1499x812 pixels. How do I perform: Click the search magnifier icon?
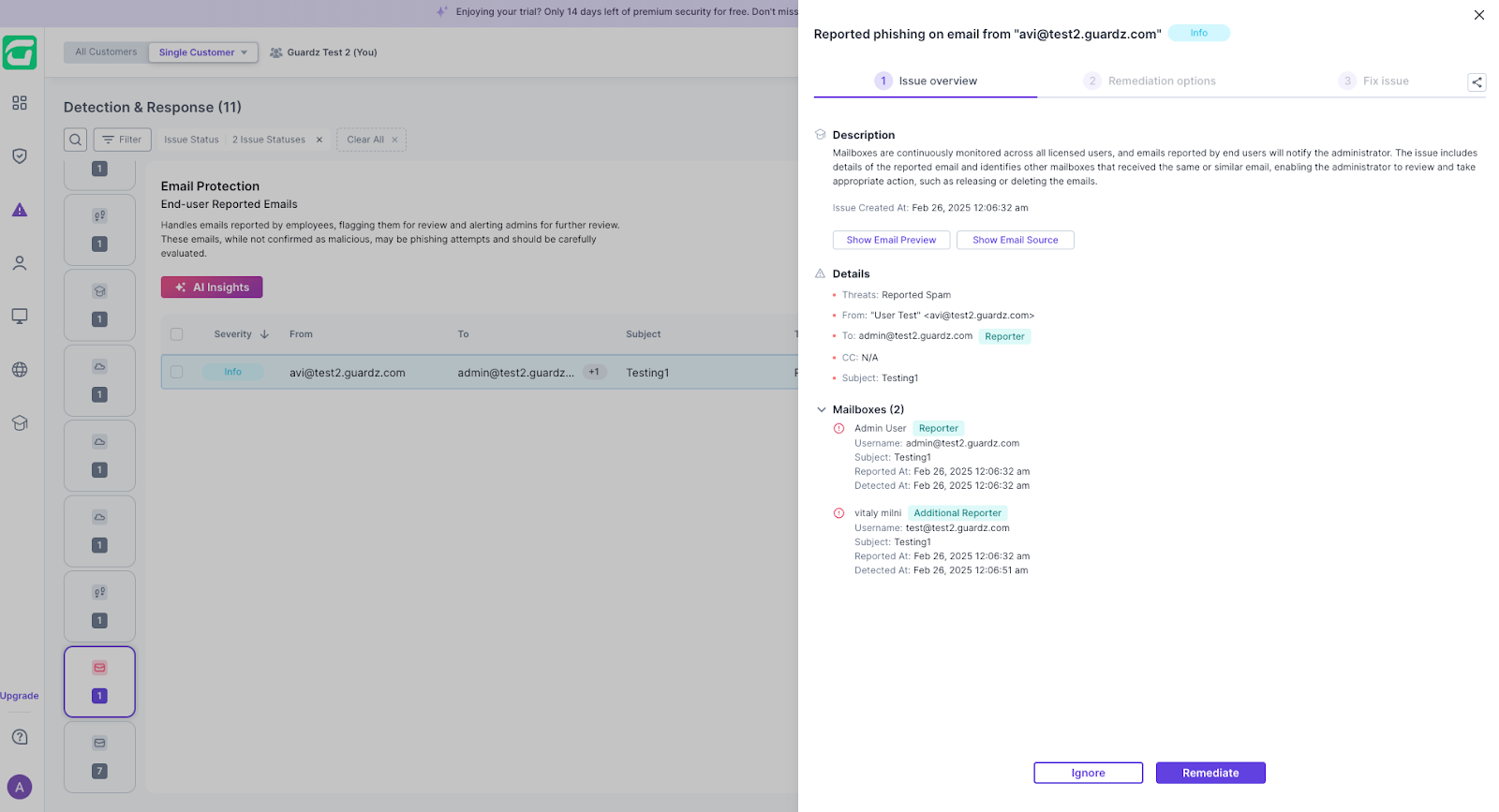[76, 140]
